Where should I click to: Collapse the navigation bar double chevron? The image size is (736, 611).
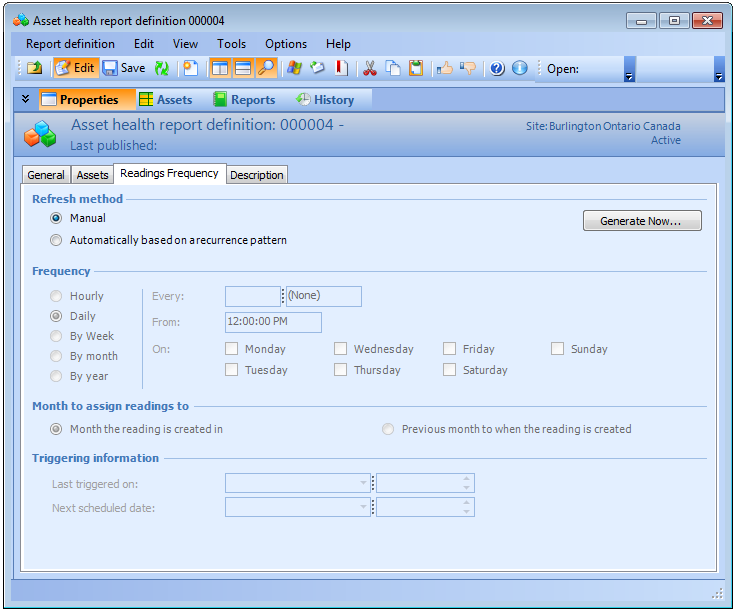25,99
